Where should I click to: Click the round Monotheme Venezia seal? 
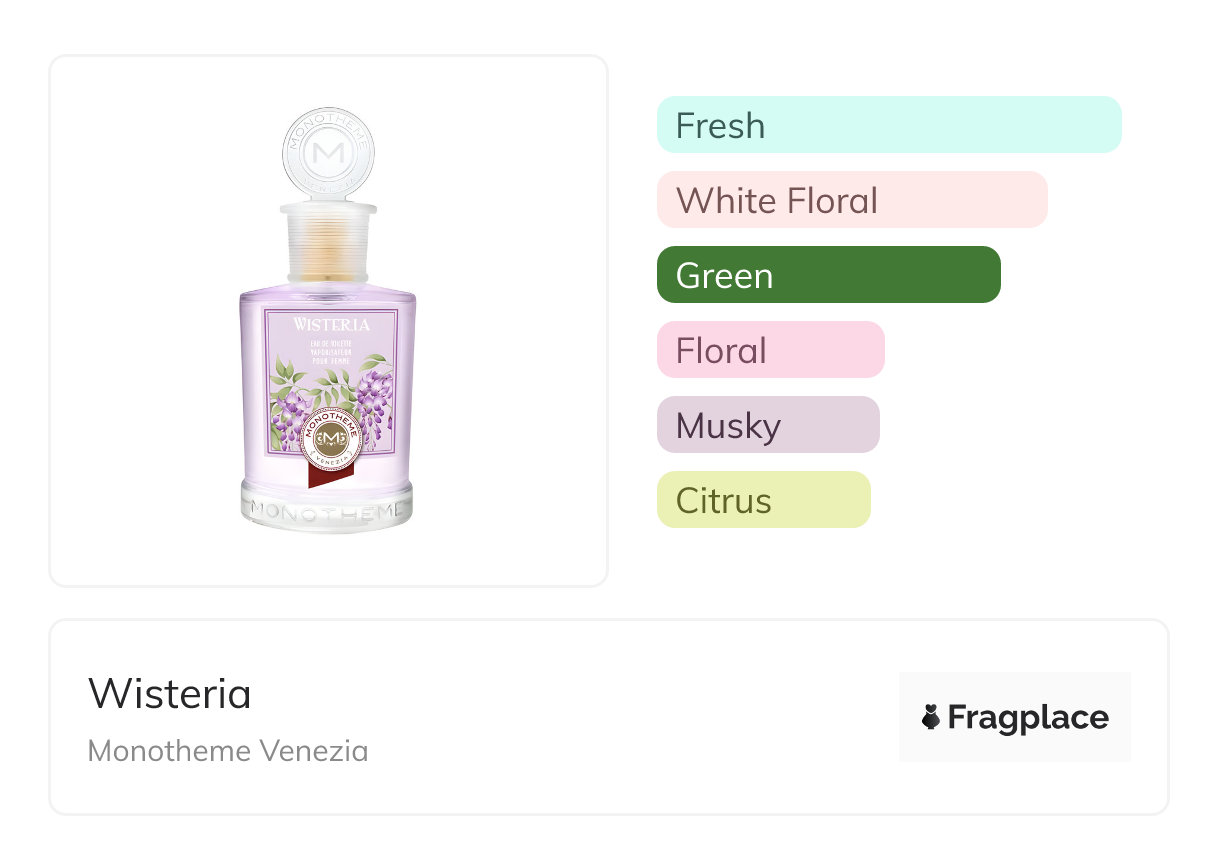pos(329,441)
